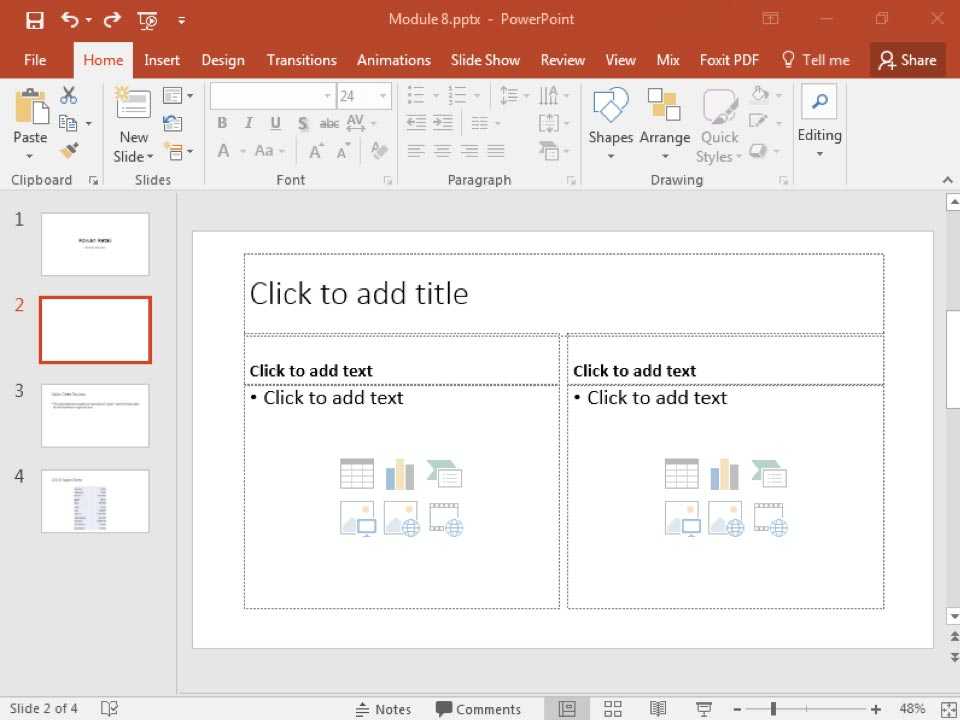This screenshot has width=960, height=720.
Task: Click the Save icon in title bar
Action: tap(34, 20)
